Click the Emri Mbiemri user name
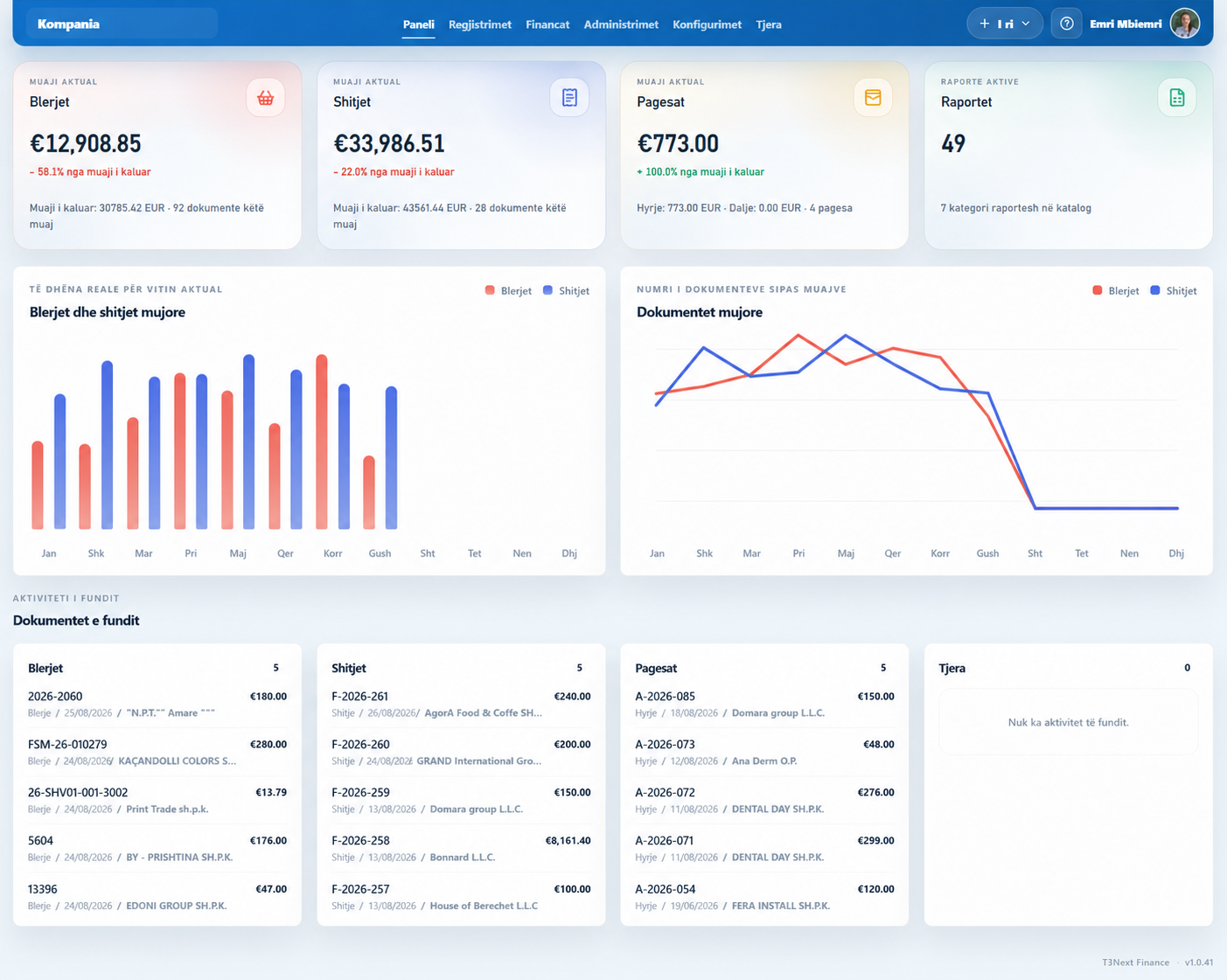 coord(1126,24)
